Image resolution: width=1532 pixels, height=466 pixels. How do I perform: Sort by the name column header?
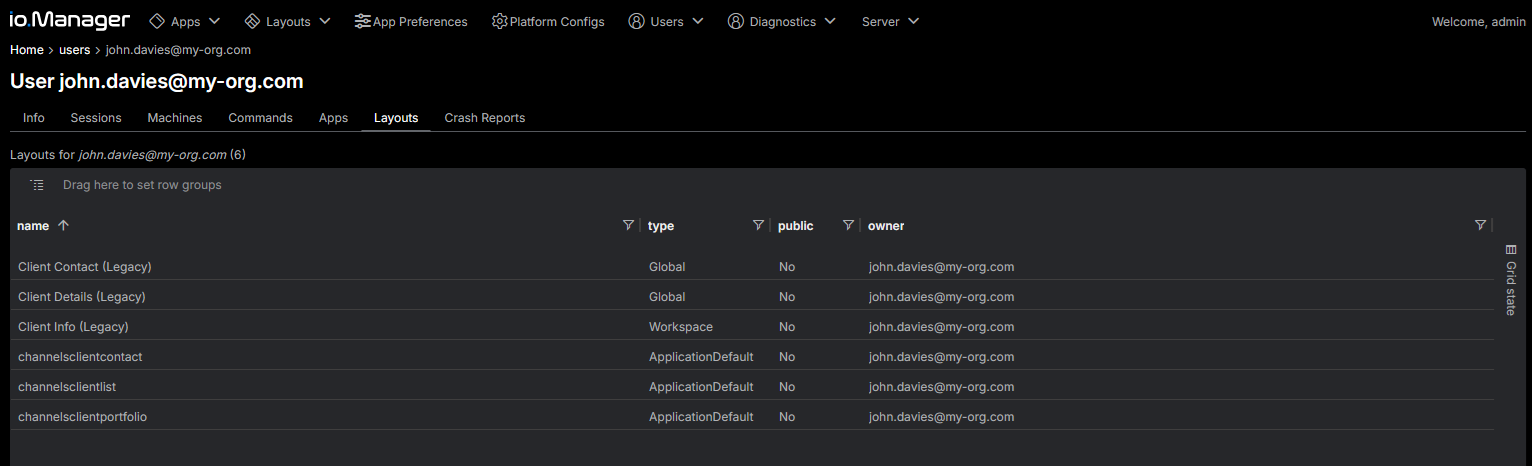tap(33, 226)
